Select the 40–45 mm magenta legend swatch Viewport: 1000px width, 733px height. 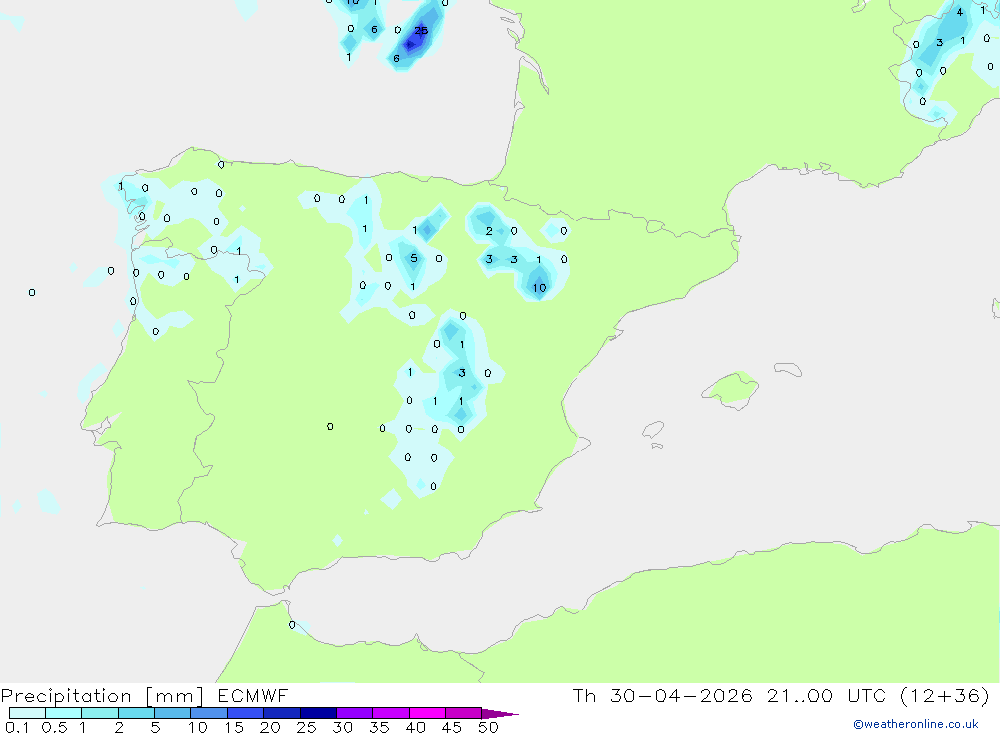[x=427, y=713]
